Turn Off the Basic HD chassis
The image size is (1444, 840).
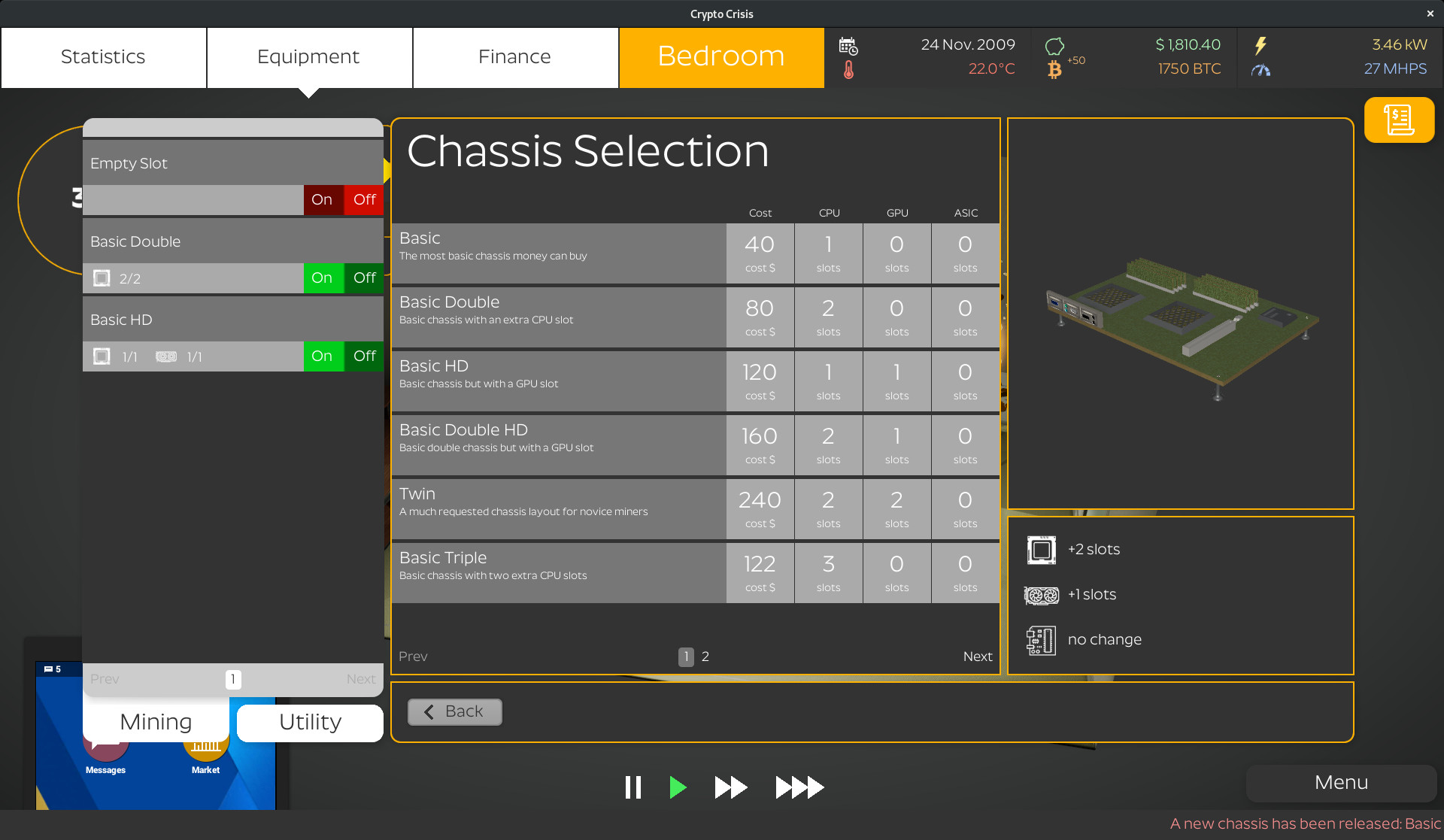point(363,356)
